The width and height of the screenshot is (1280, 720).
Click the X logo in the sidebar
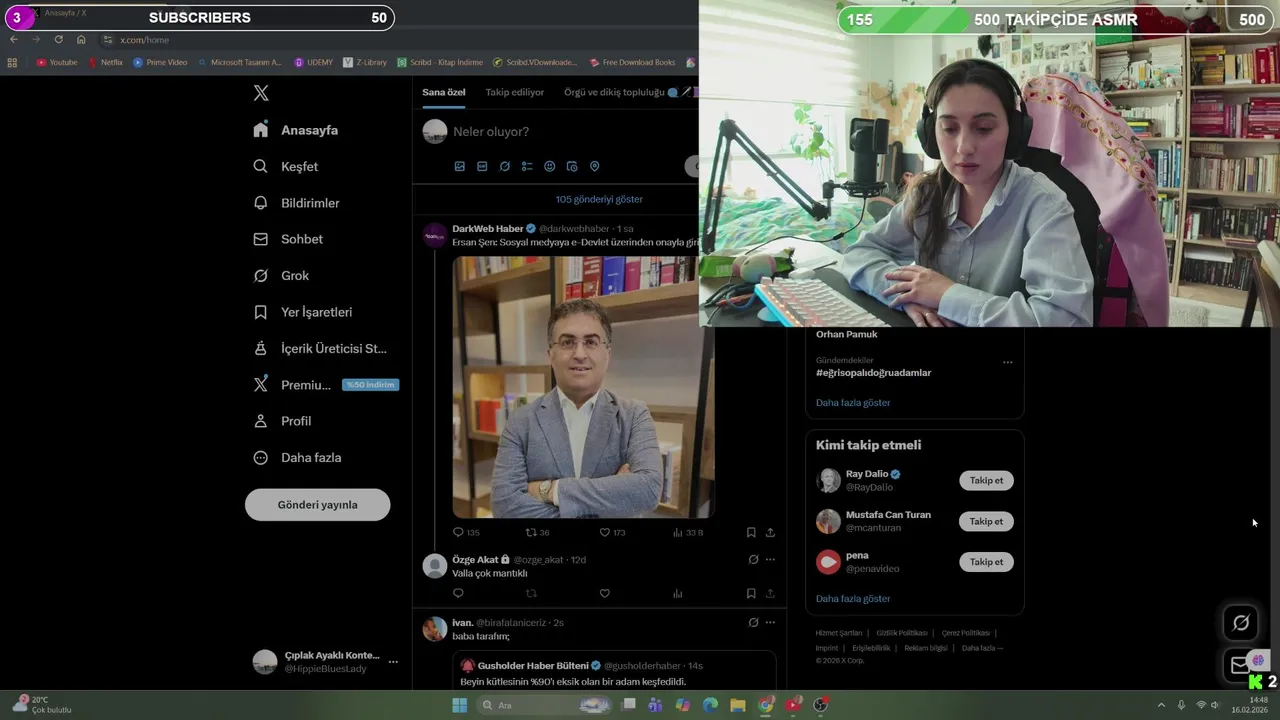pyautogui.click(x=261, y=93)
